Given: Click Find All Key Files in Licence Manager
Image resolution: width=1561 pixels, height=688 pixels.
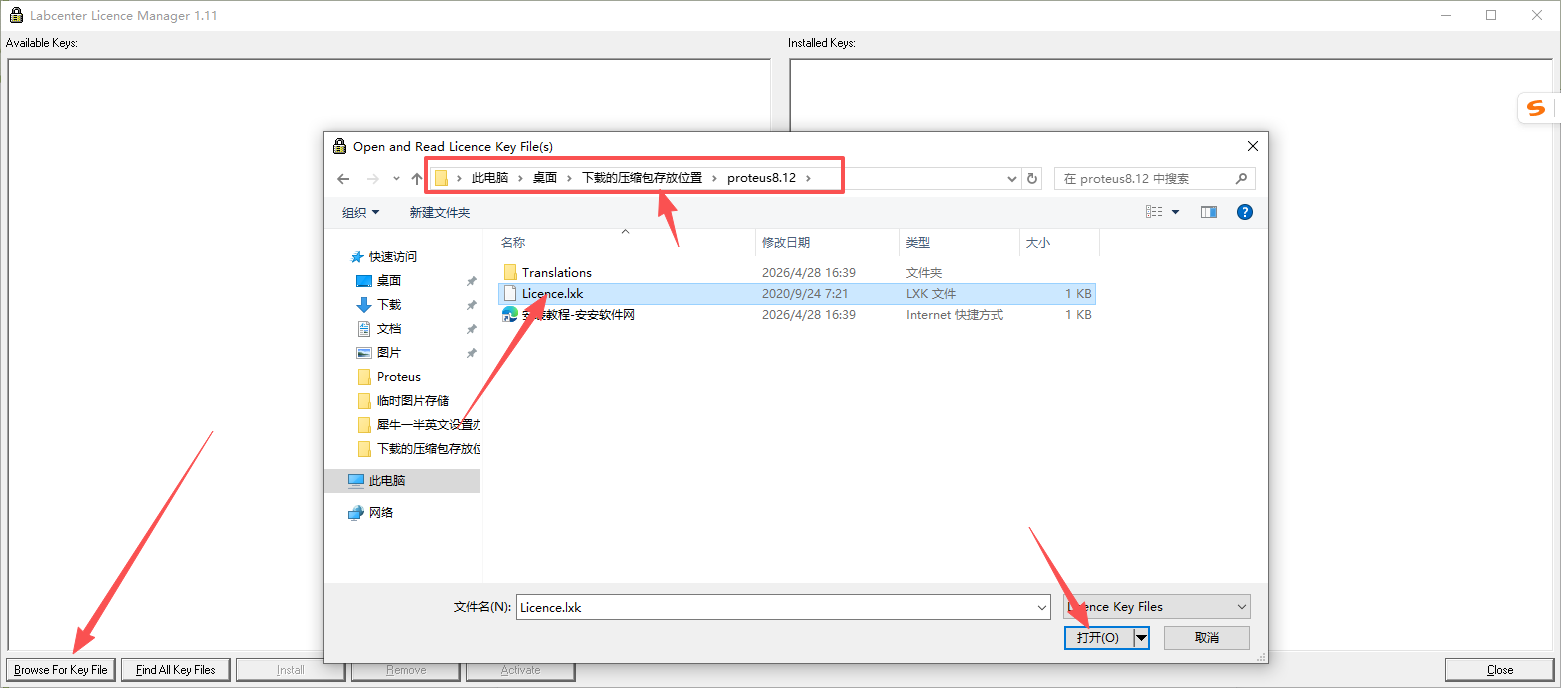Looking at the screenshot, I should click(x=176, y=670).
